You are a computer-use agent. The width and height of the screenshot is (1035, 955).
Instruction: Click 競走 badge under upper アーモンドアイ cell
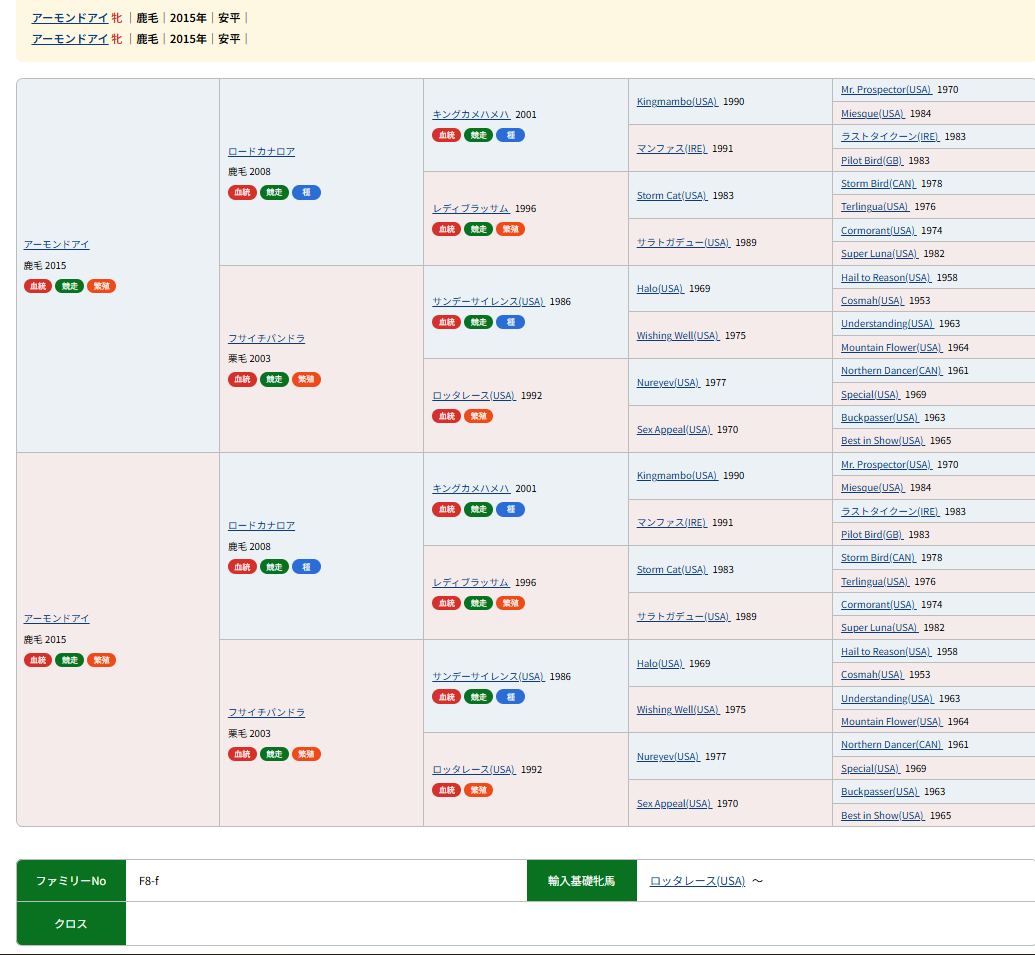(x=69, y=286)
